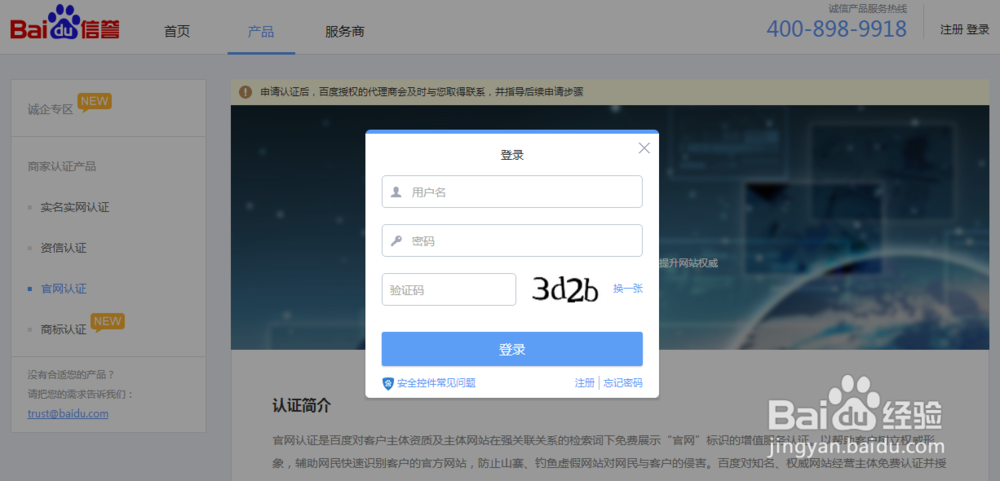
Task: Click the trust@baidu.com email link
Action: click(68, 413)
